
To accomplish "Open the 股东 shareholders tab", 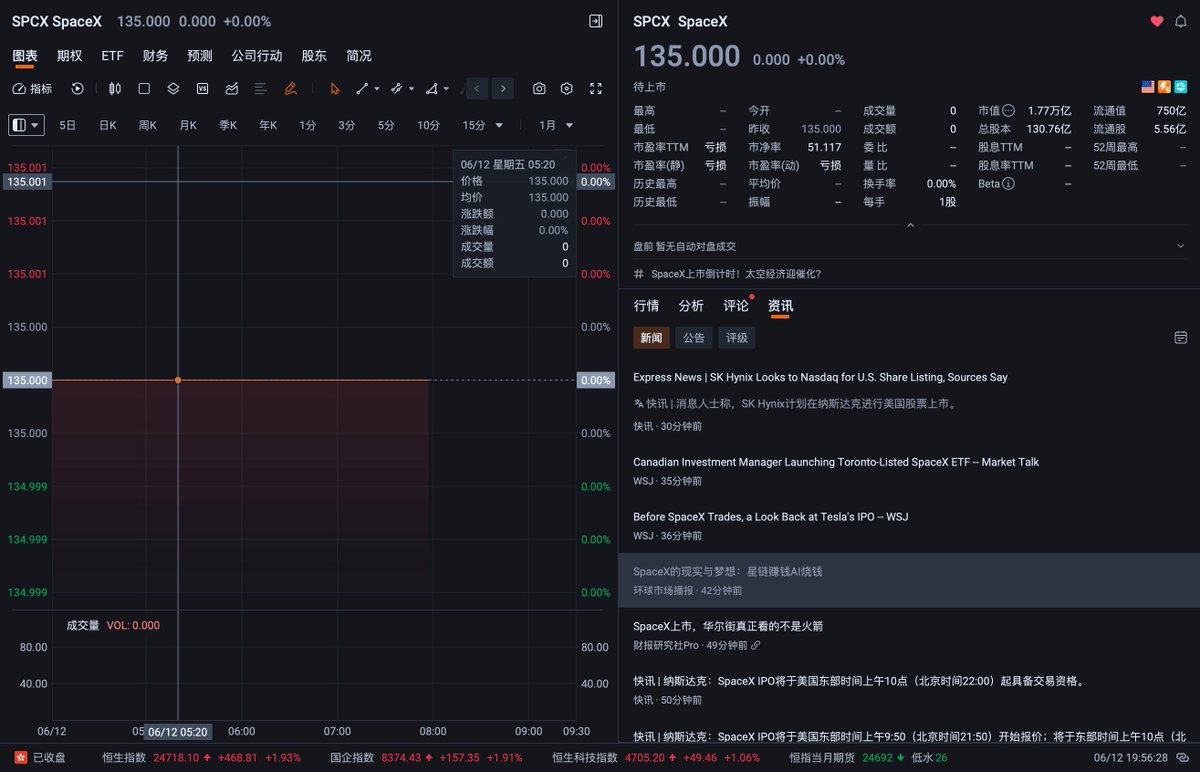I will coord(314,56).
